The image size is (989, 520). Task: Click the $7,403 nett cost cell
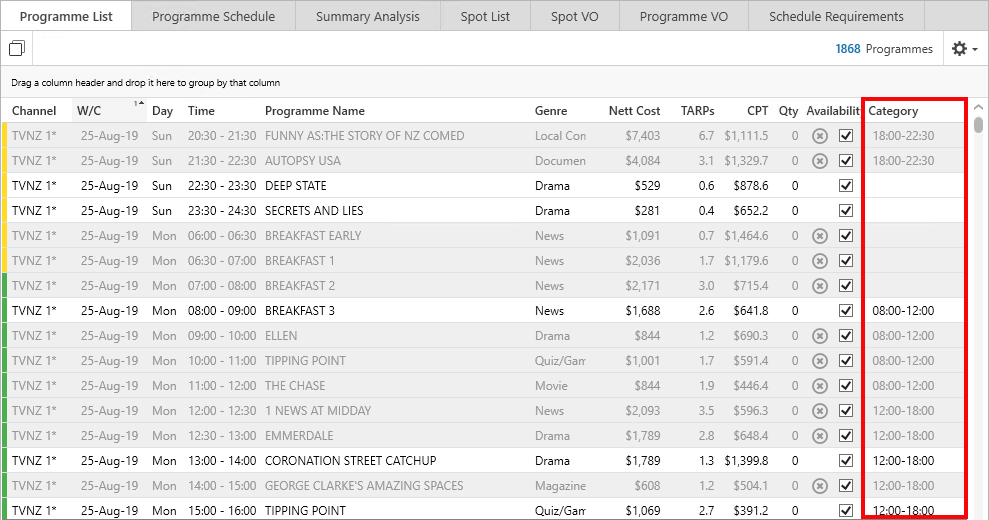point(643,136)
